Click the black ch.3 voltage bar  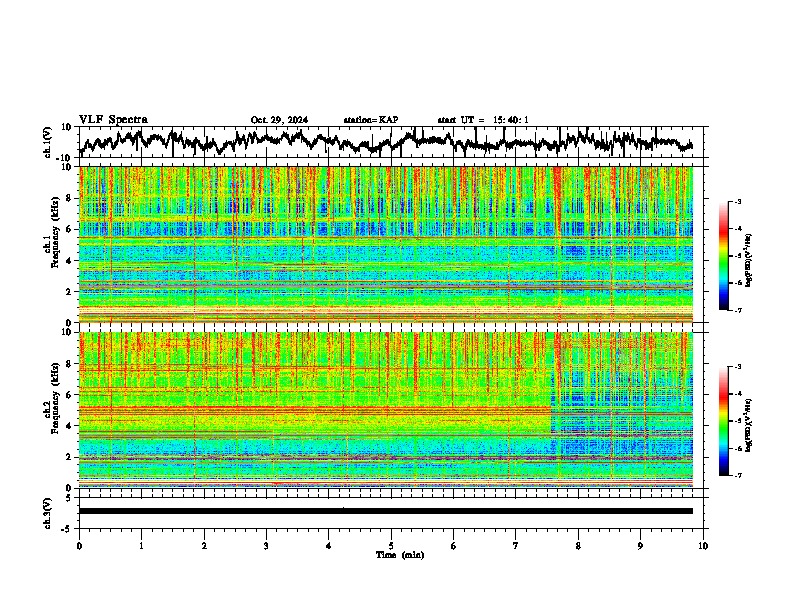click(x=386, y=511)
